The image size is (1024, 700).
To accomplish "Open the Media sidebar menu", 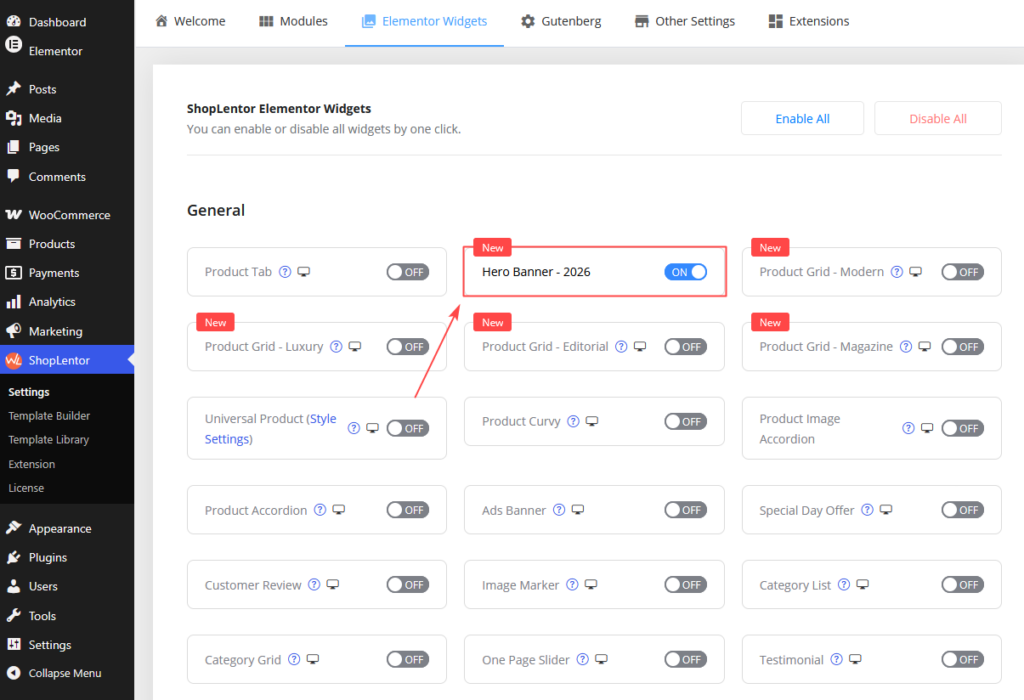I will tap(67, 118).
